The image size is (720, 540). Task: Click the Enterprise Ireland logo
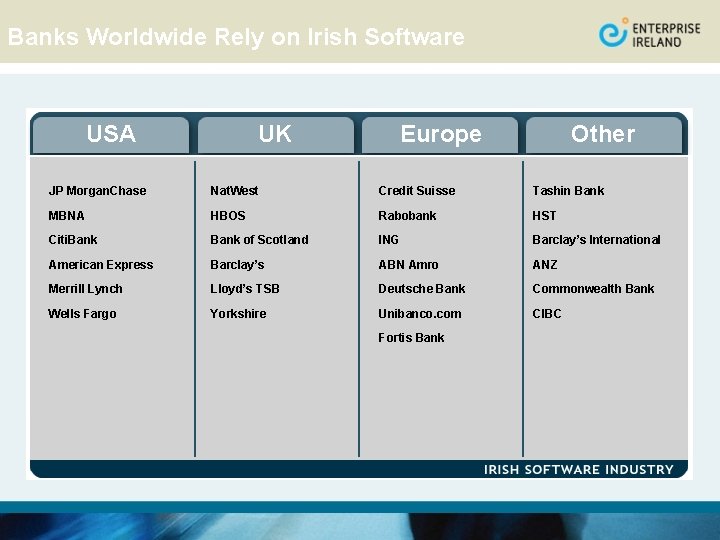(x=649, y=33)
